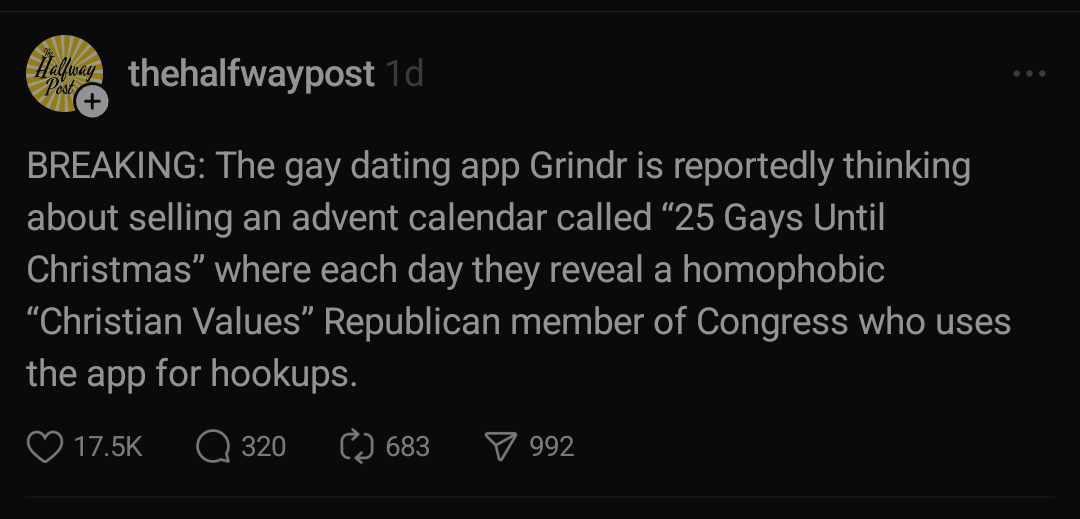The image size is (1080, 519).
Task: Click the divider line below the post
Action: [540, 497]
